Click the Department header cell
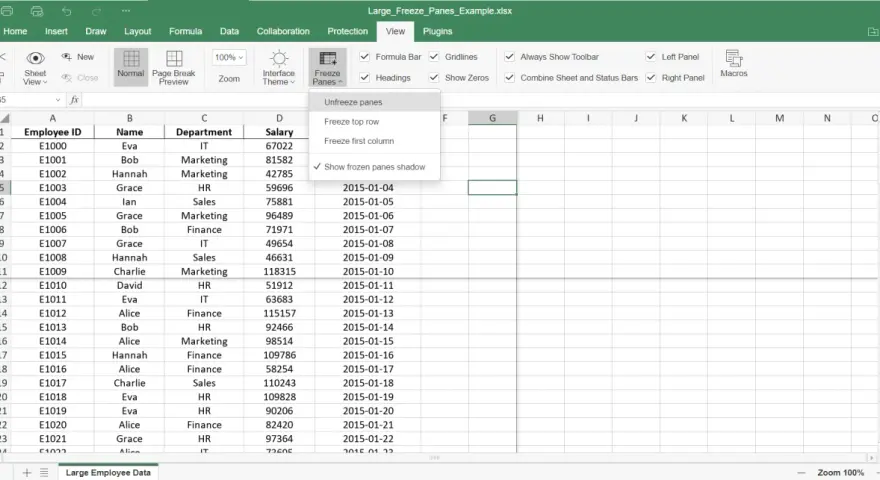Image resolution: width=880 pixels, height=480 pixels. click(x=204, y=132)
